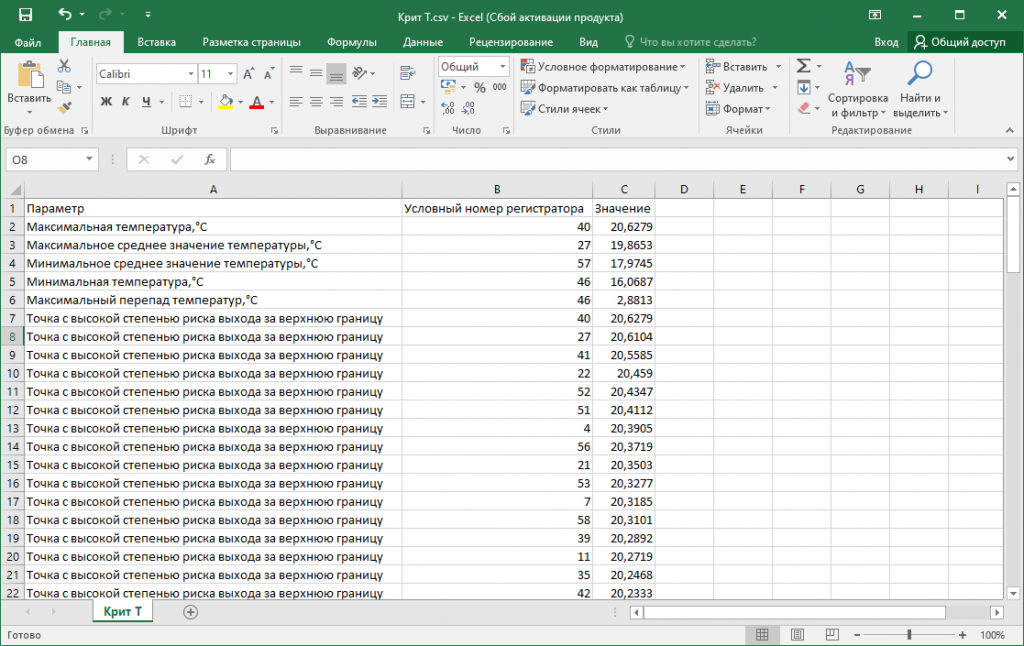This screenshot has height=646, width=1024.
Task: Align text to middle of cell
Action: click(x=316, y=73)
